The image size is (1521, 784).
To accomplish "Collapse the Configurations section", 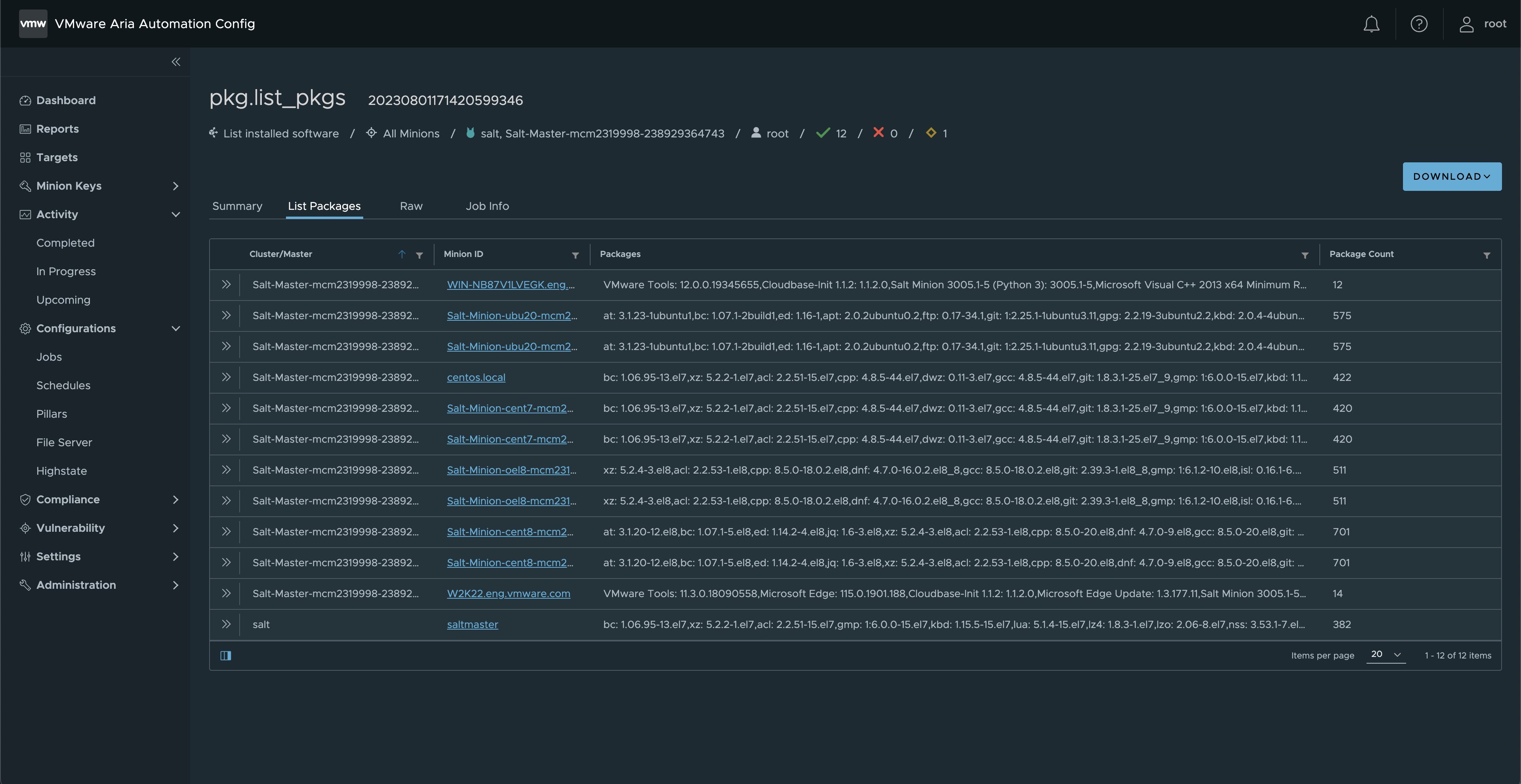I will click(x=175, y=328).
